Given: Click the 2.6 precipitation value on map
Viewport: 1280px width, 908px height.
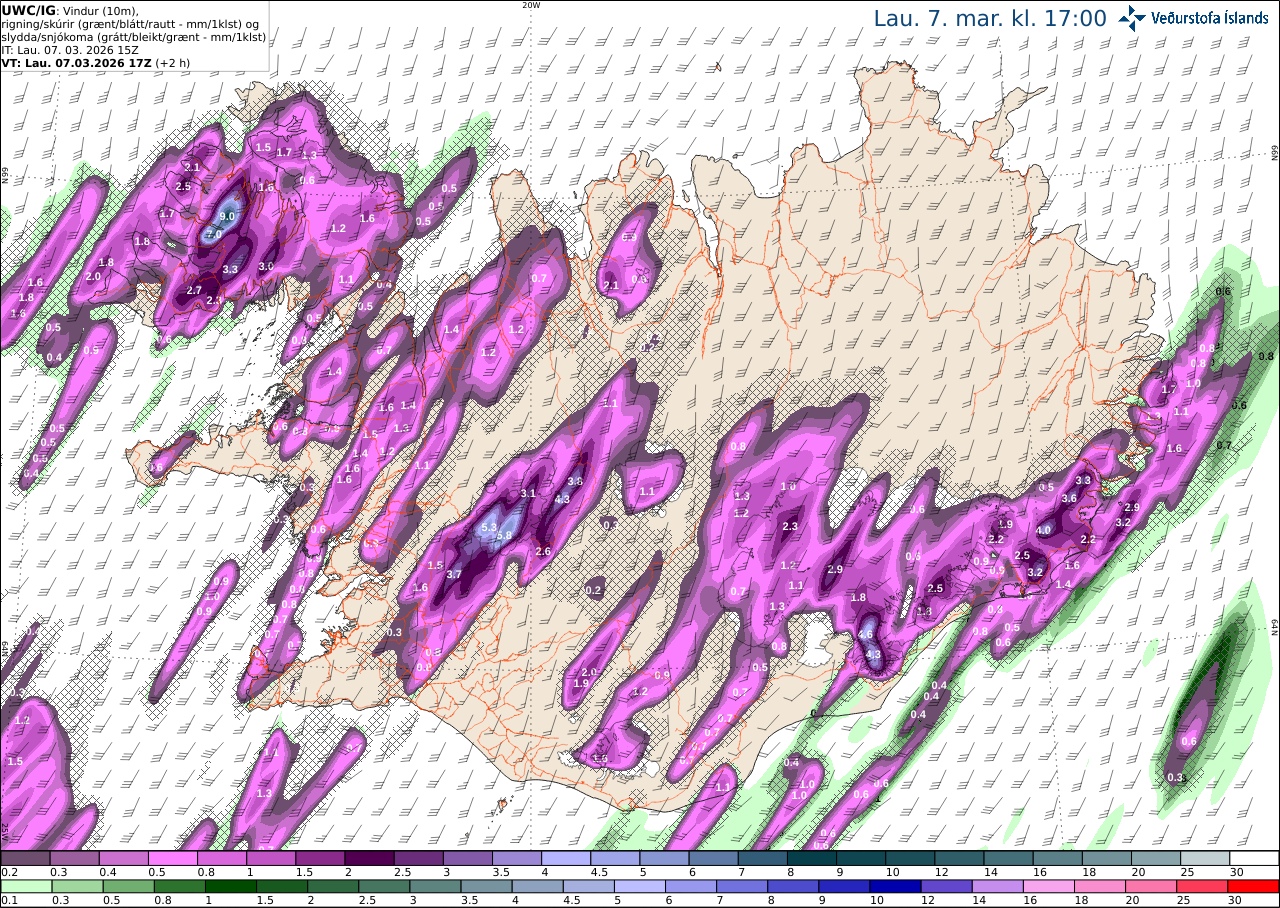Looking at the screenshot, I should tap(544, 552).
